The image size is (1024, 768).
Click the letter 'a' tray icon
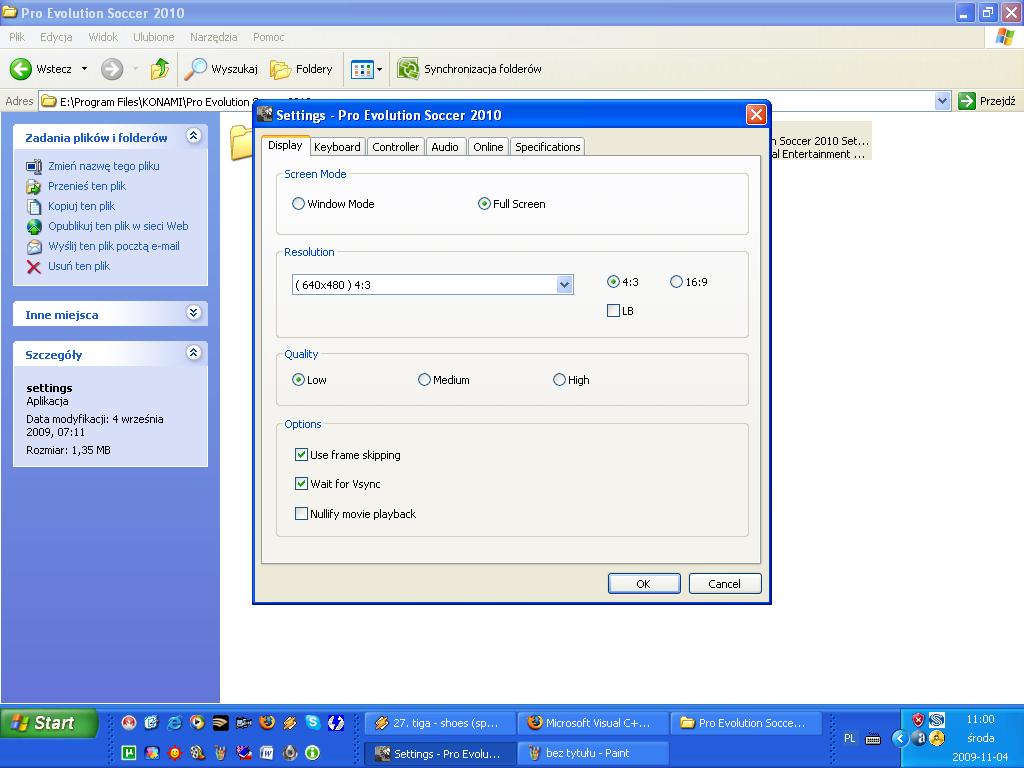pyautogui.click(x=920, y=739)
